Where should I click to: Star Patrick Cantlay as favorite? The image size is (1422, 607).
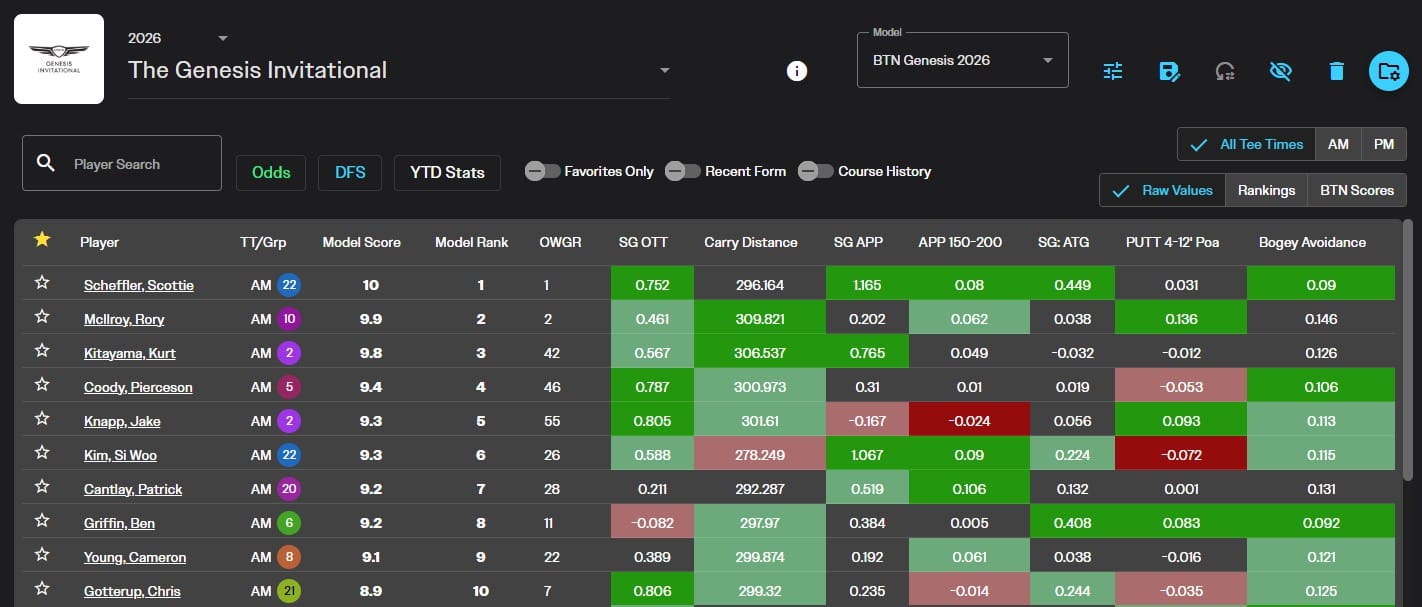tap(42, 487)
